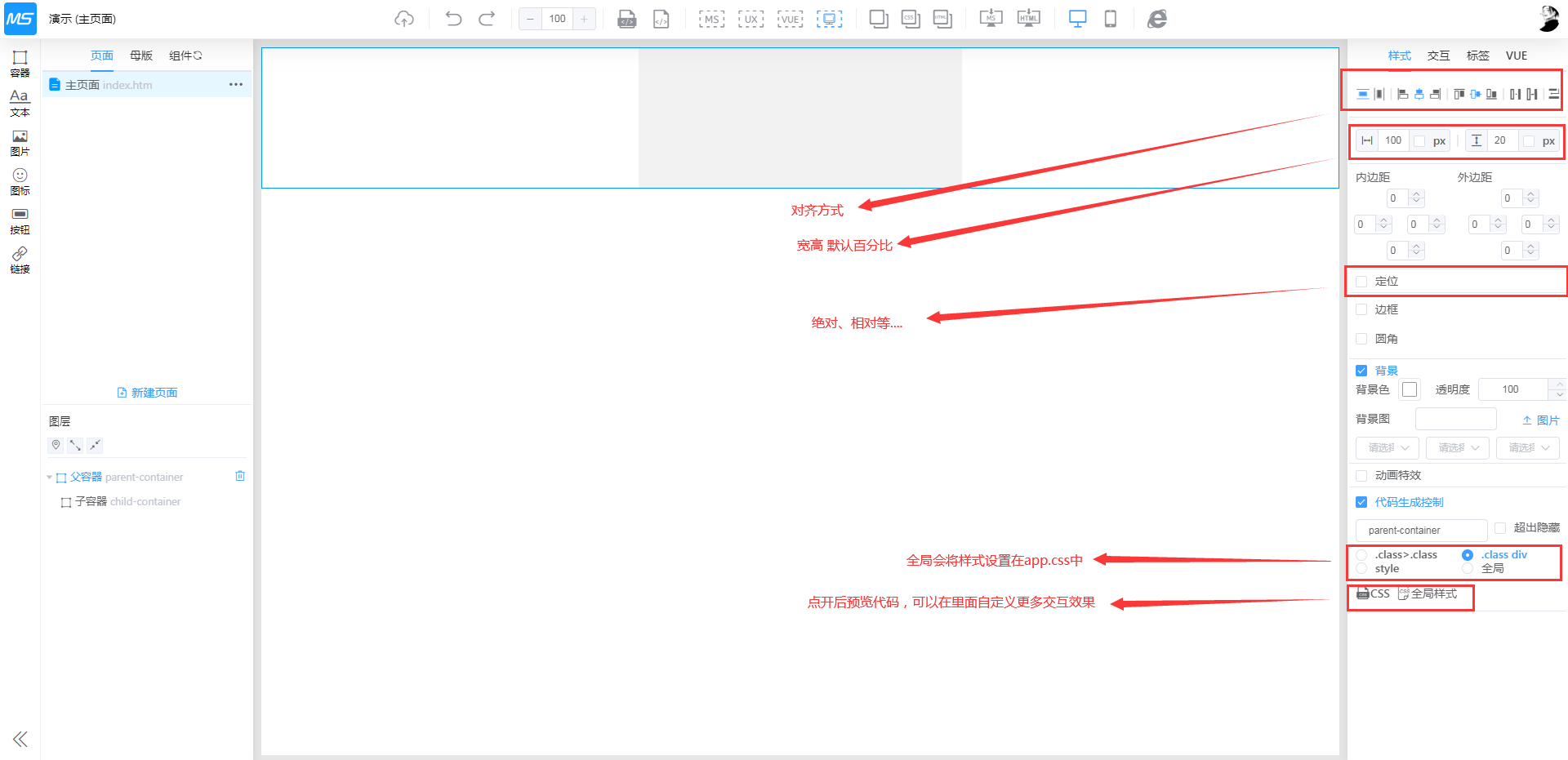Click the cloud upload icon
The height and width of the screenshot is (760, 1568).
(404, 19)
